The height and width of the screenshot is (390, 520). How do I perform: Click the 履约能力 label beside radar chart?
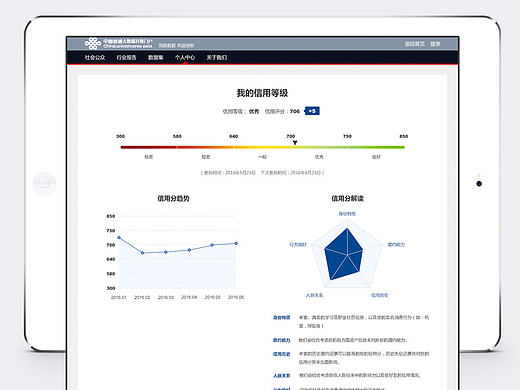pyautogui.click(x=396, y=245)
